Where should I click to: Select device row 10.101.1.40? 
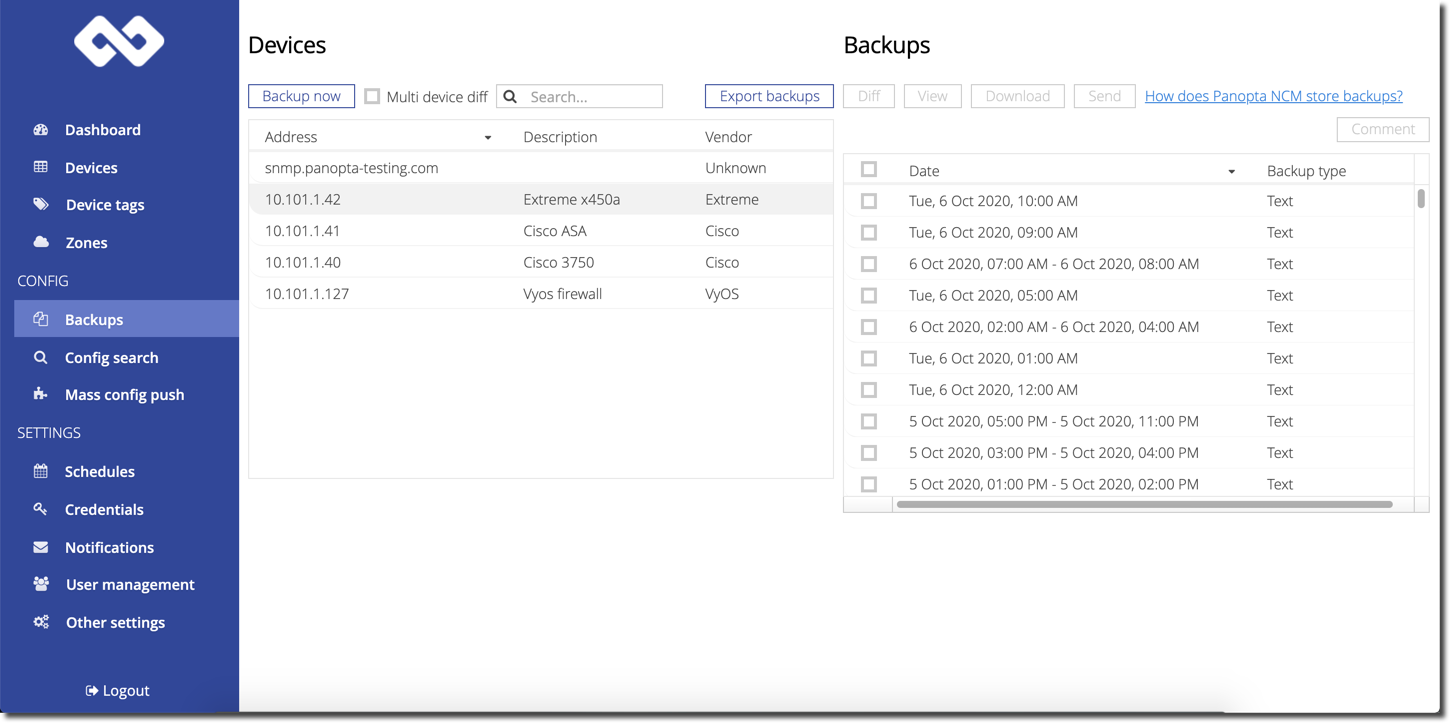pos(541,262)
